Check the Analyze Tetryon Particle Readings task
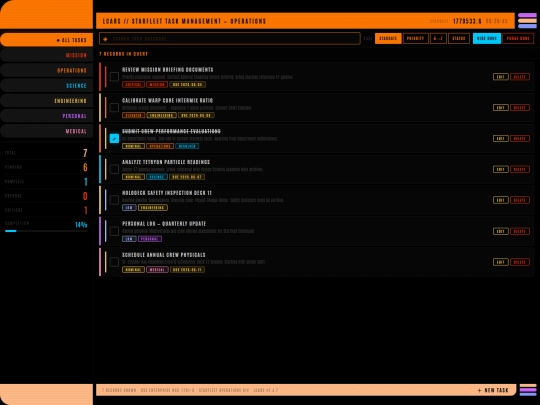The width and height of the screenshot is (540, 405). coord(114,169)
